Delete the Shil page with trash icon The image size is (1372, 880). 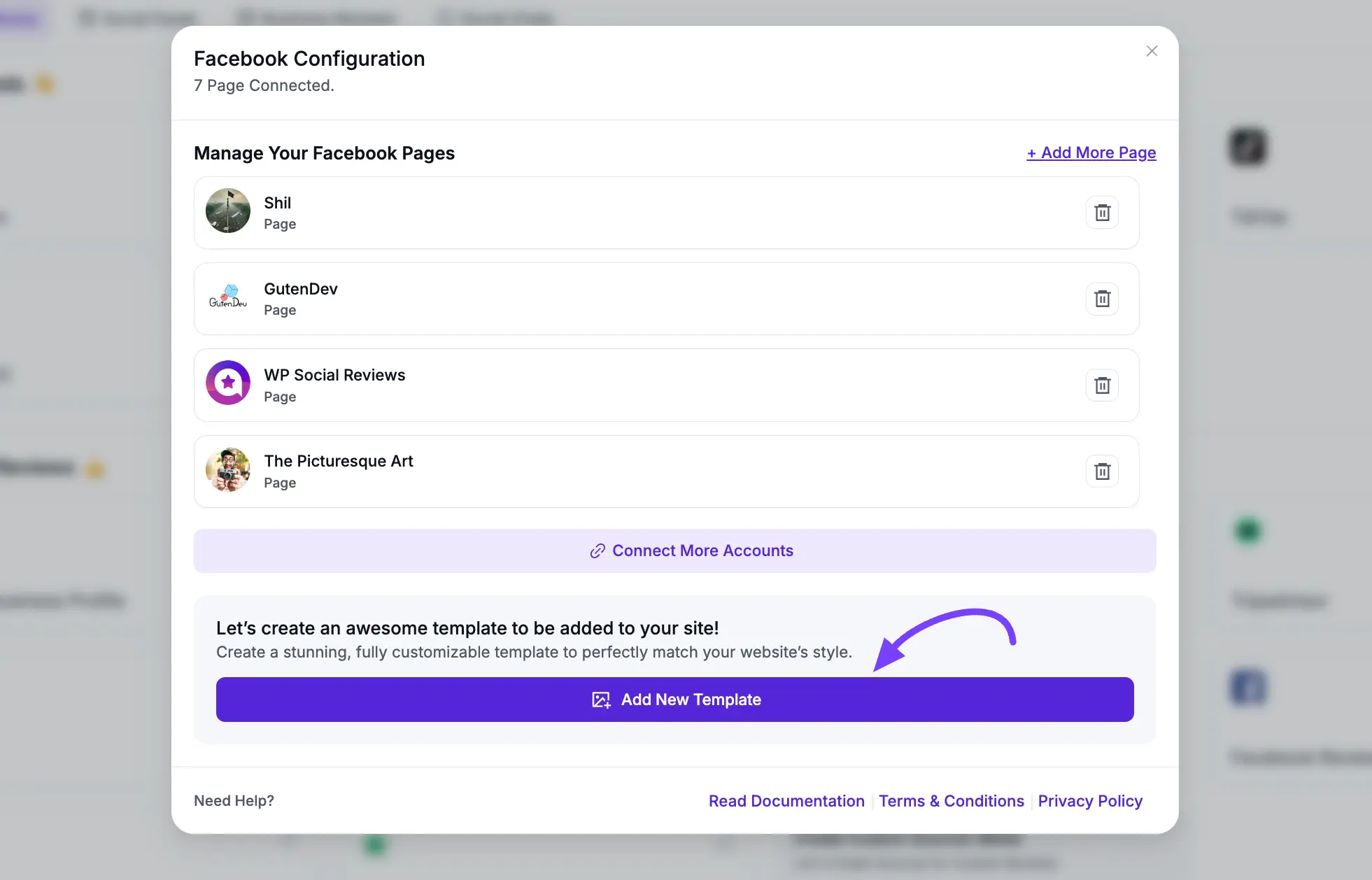tap(1102, 213)
